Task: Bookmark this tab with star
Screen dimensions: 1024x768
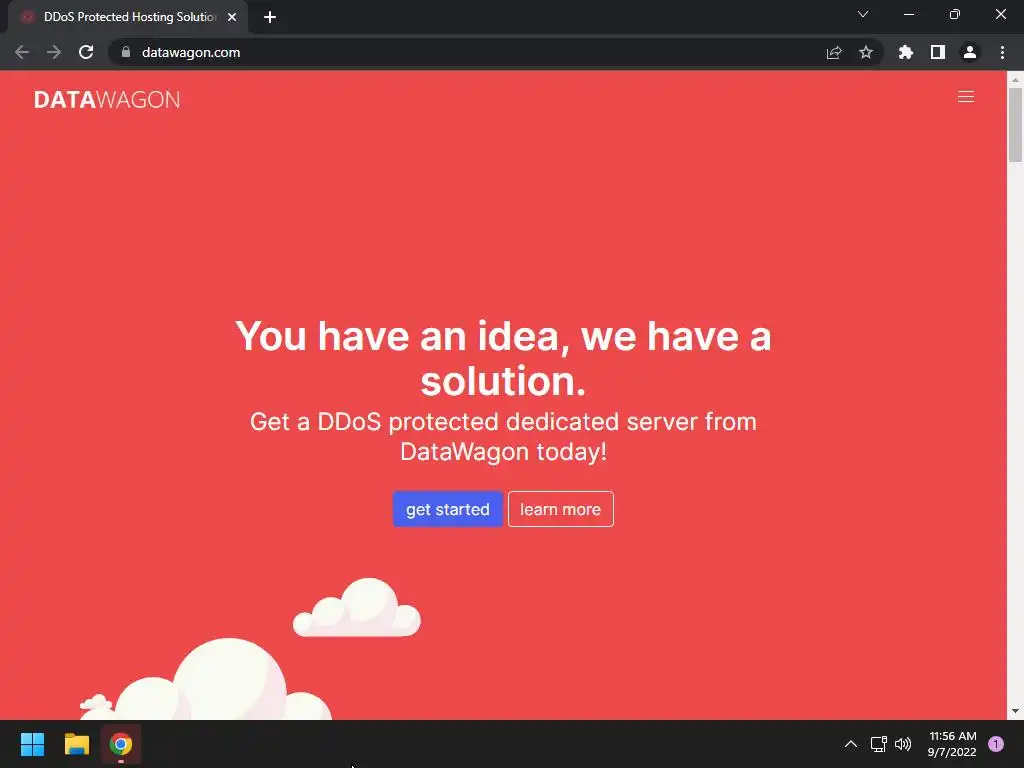Action: (866, 52)
